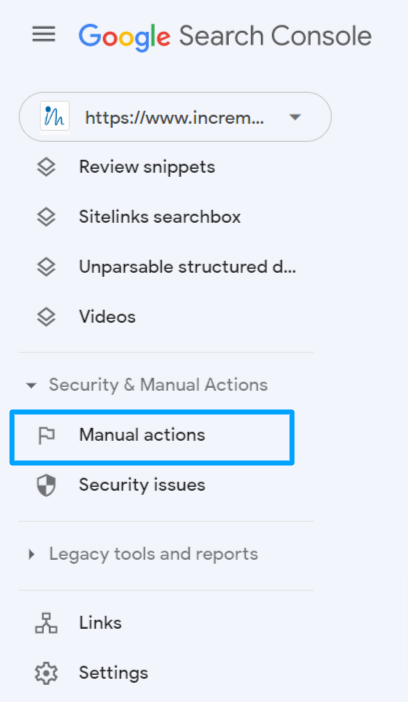Open the Sitelinks searchbox report

(160, 217)
